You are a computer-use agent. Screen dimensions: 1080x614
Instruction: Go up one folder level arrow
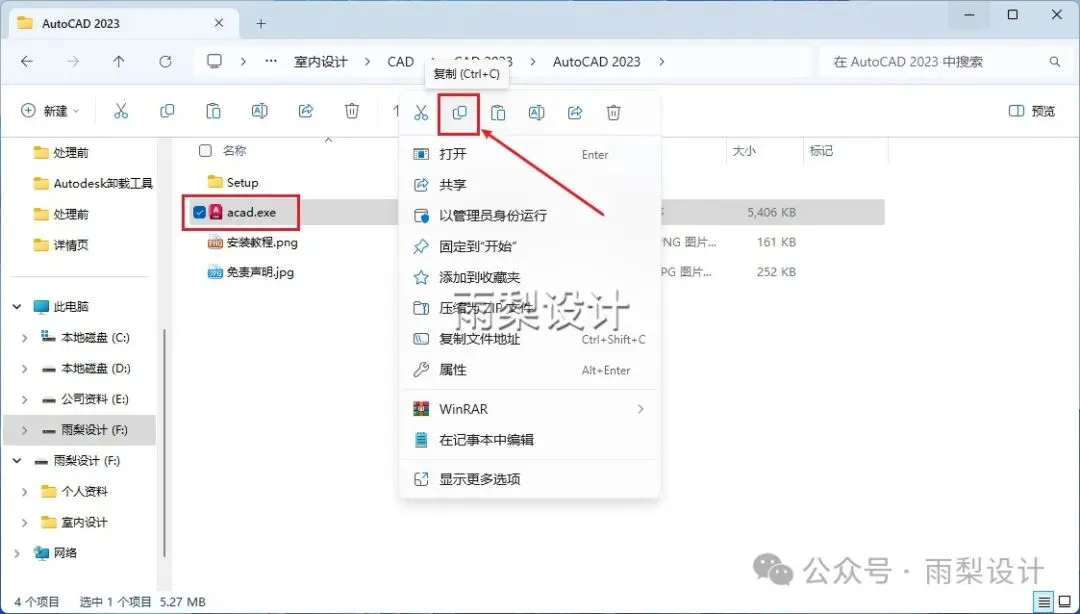tap(118, 61)
